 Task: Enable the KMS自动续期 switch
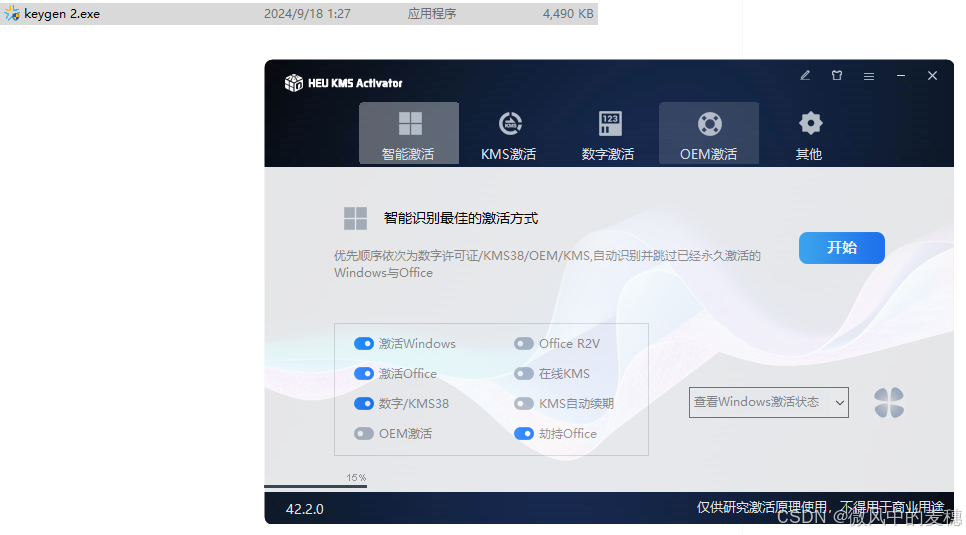(x=524, y=404)
